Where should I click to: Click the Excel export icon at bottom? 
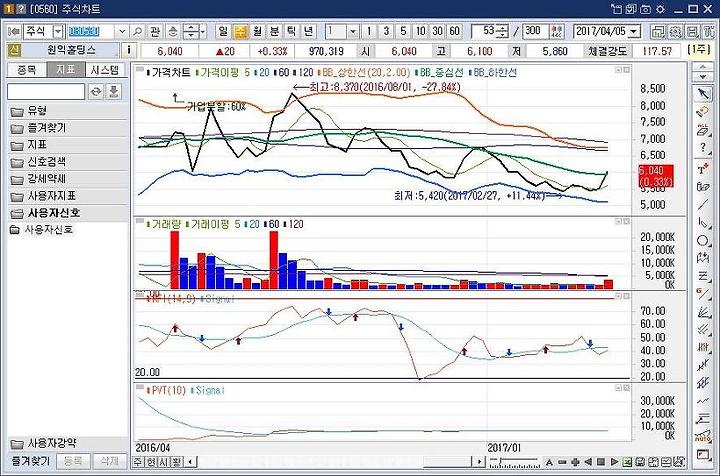click(627, 462)
